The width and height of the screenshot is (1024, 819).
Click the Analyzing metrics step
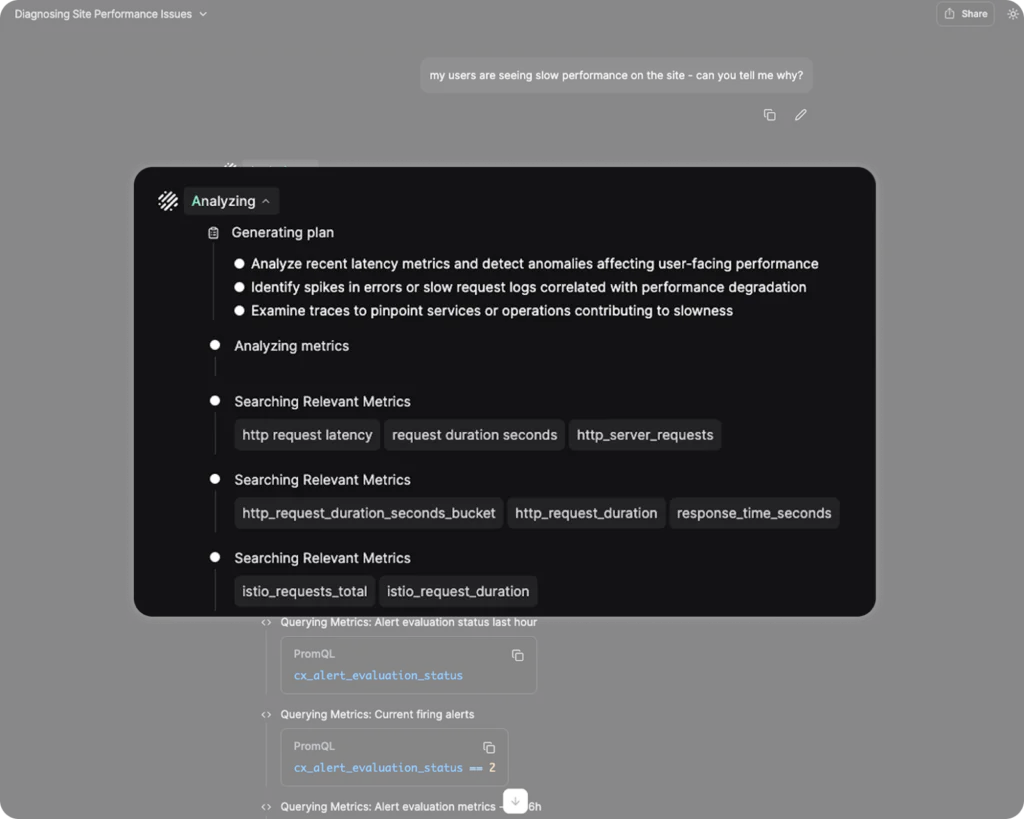click(x=291, y=346)
